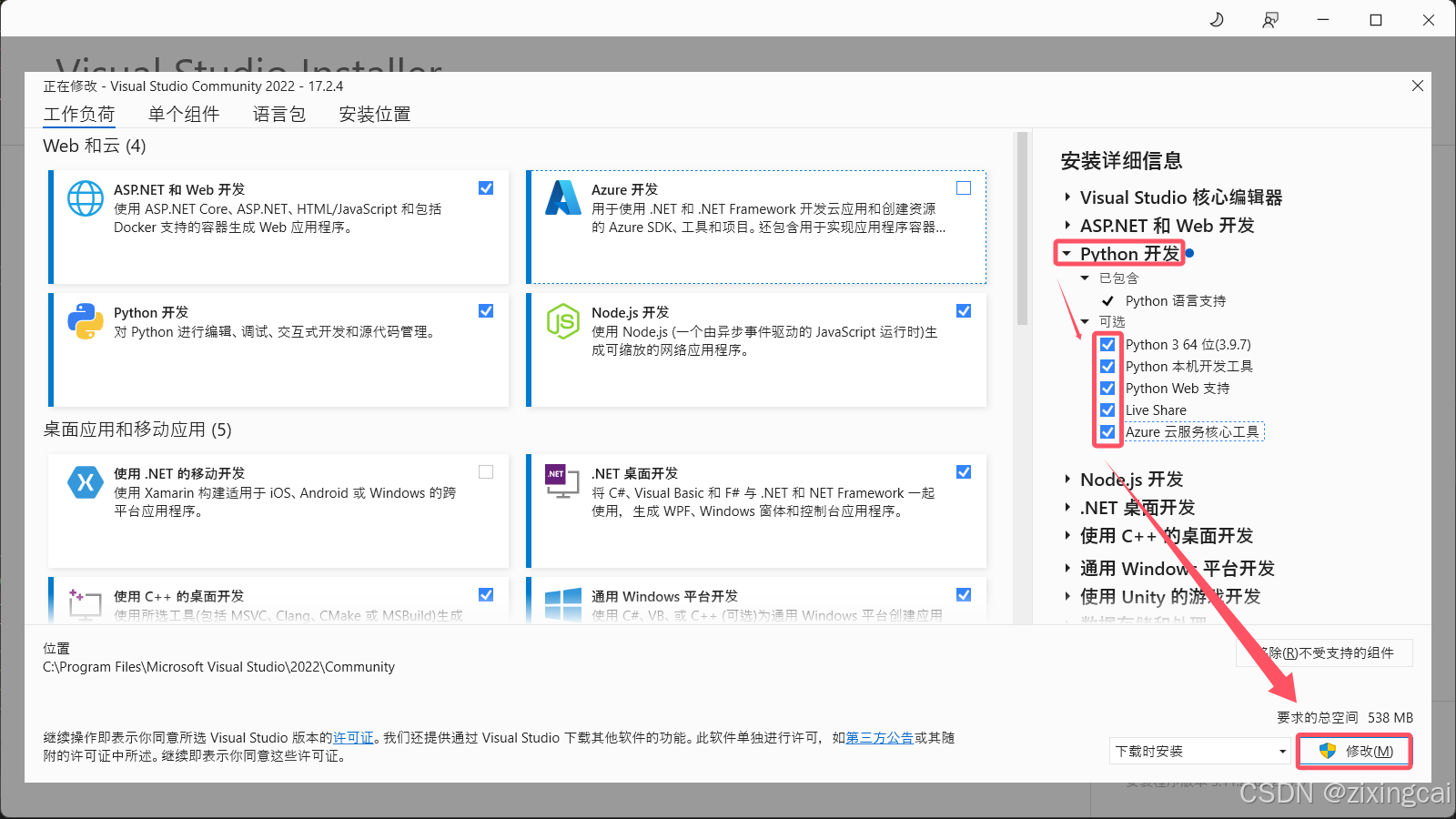Image resolution: width=1456 pixels, height=819 pixels.
Task: Switch to the 安装位置 tab
Action: coord(375,115)
